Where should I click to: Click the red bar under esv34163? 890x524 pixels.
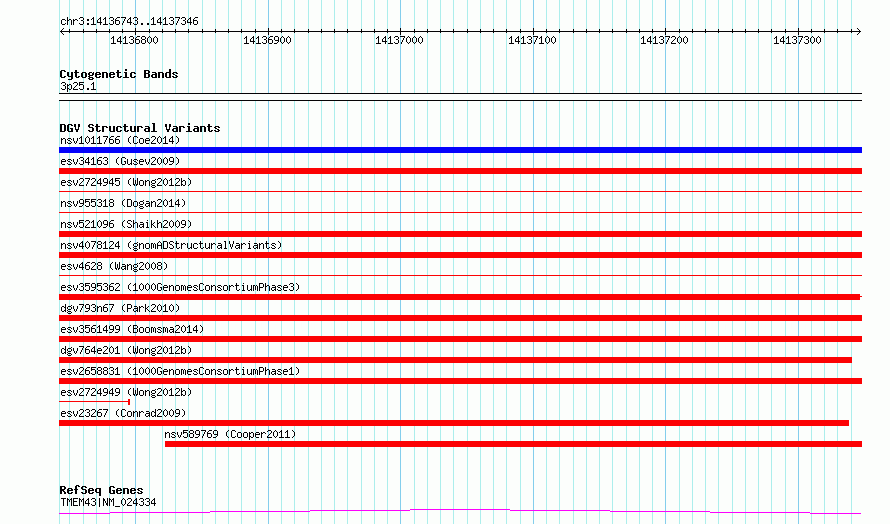(x=460, y=171)
